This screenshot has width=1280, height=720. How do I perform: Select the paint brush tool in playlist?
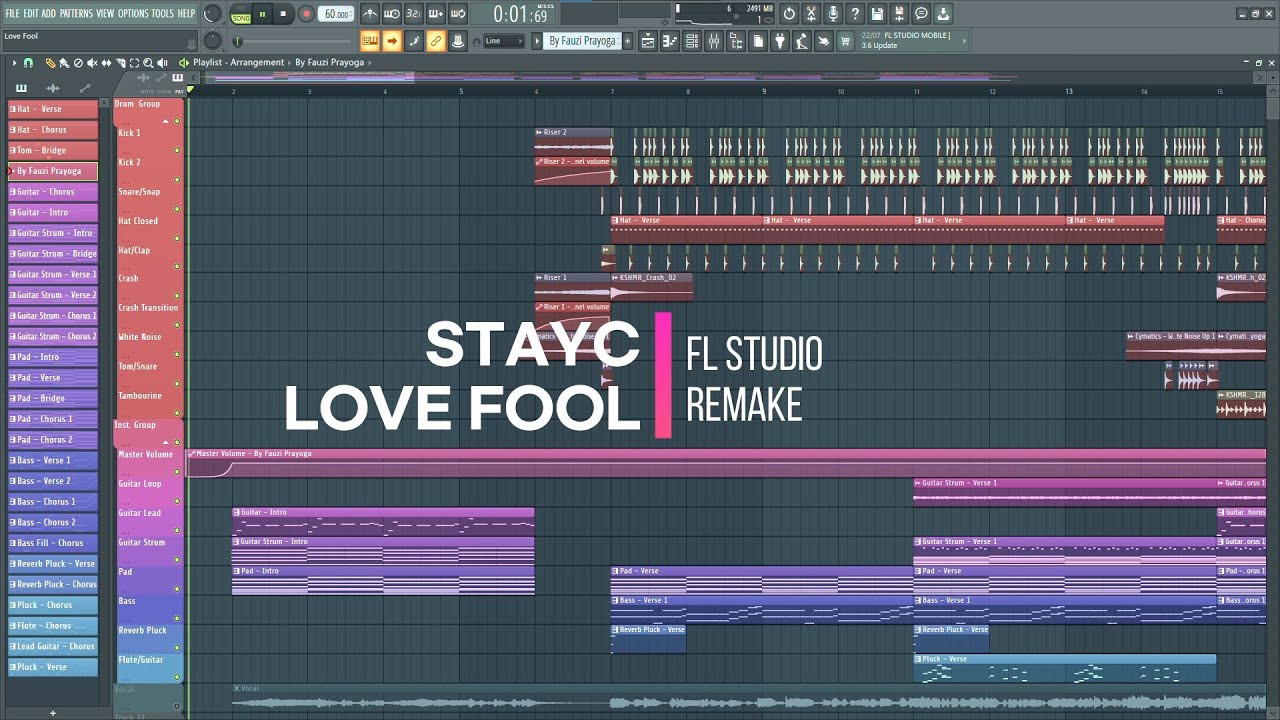point(64,63)
